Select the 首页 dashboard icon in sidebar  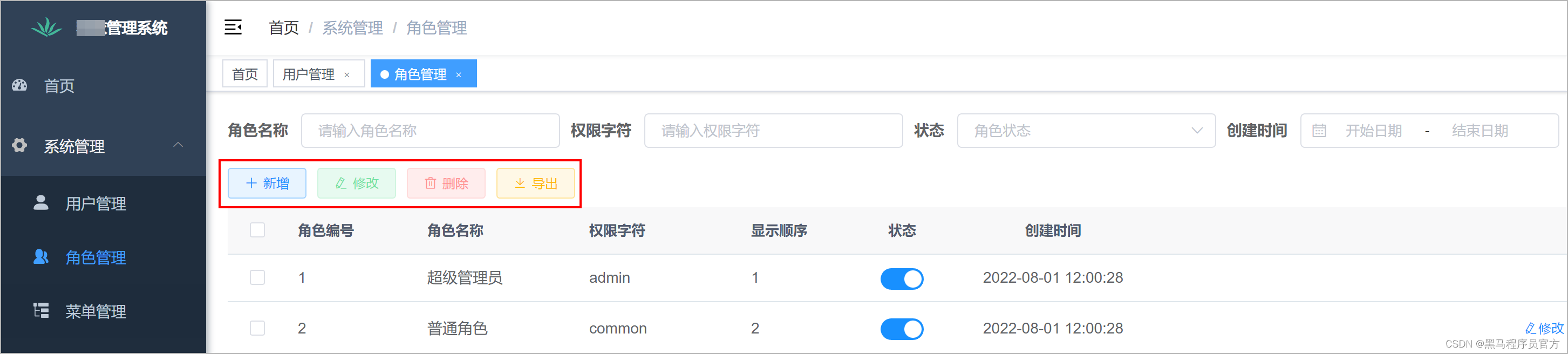coord(19,86)
